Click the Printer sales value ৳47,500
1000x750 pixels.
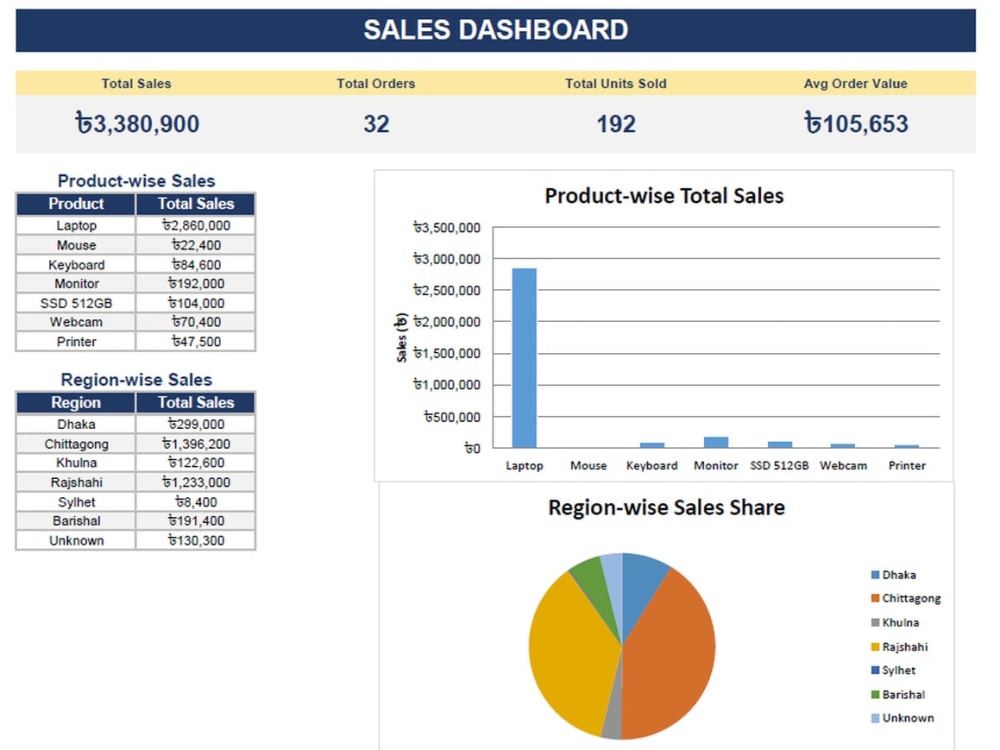(x=196, y=341)
